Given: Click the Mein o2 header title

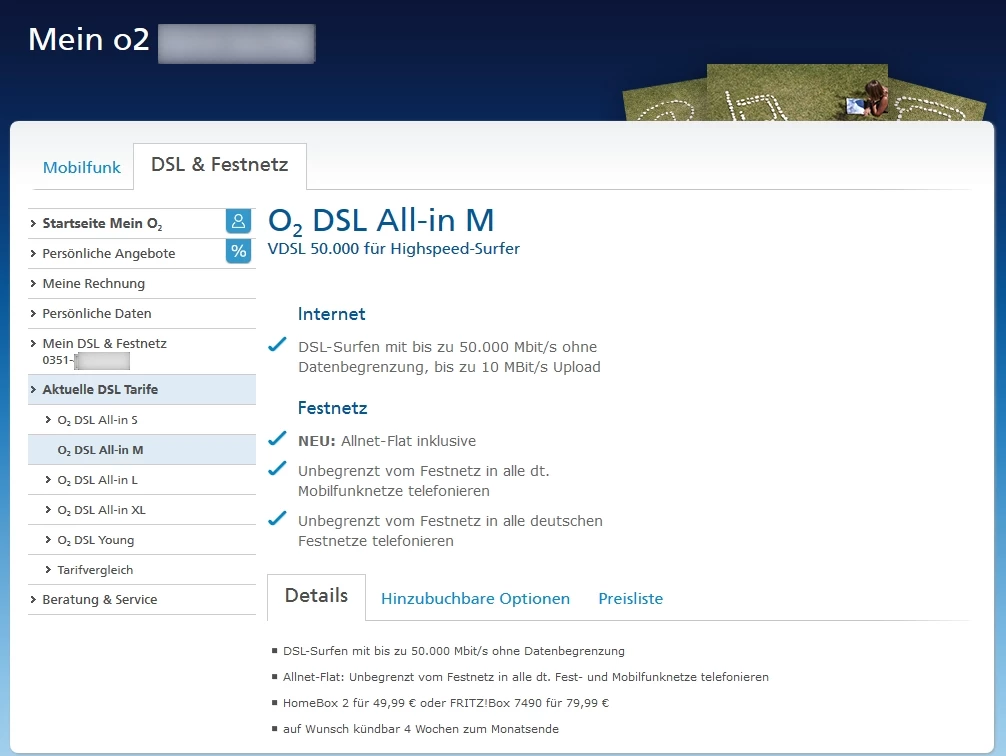Looking at the screenshot, I should pos(89,39).
